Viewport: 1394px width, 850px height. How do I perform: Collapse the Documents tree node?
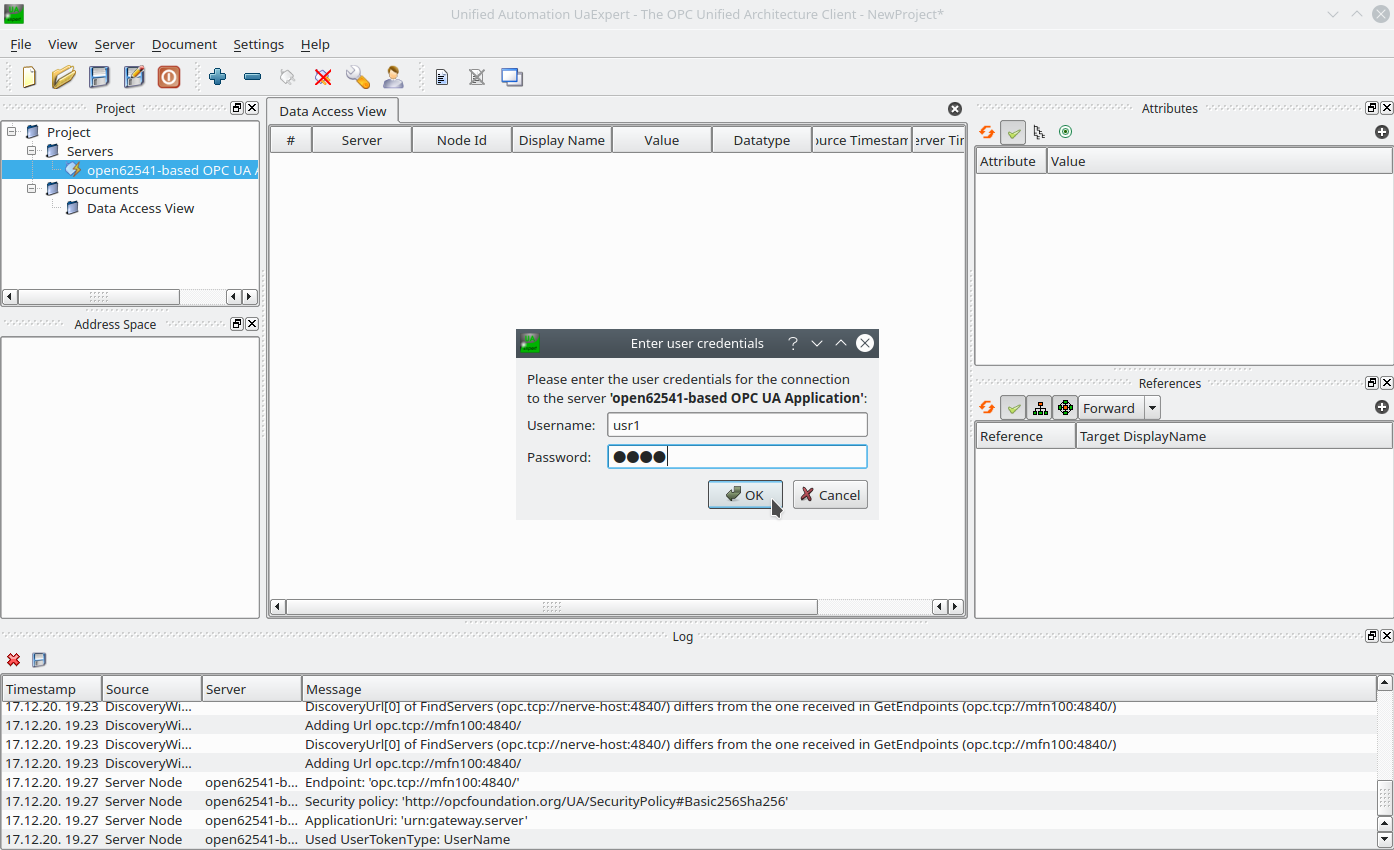tap(32, 189)
